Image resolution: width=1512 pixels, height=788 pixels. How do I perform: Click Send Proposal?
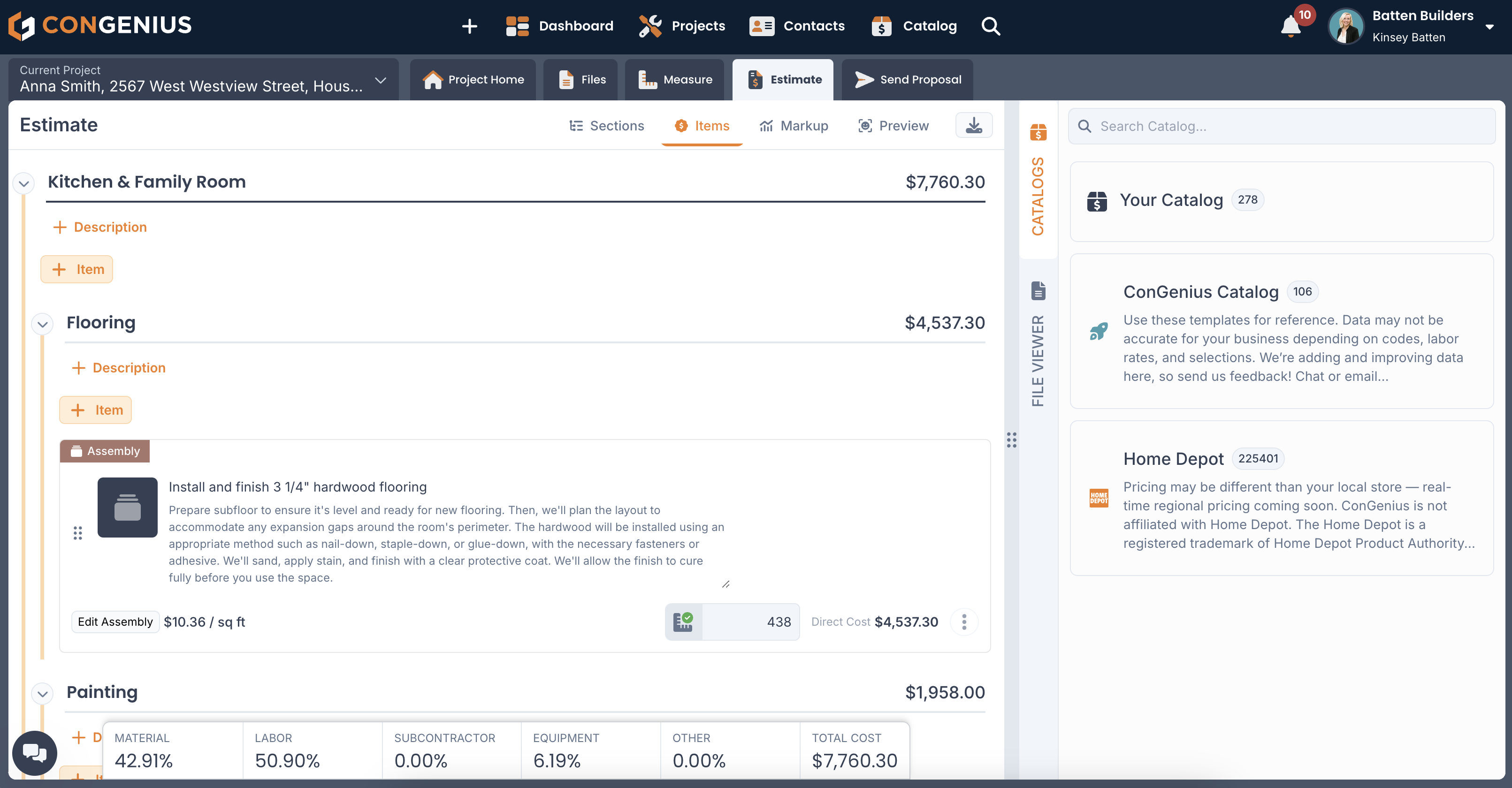click(908, 79)
